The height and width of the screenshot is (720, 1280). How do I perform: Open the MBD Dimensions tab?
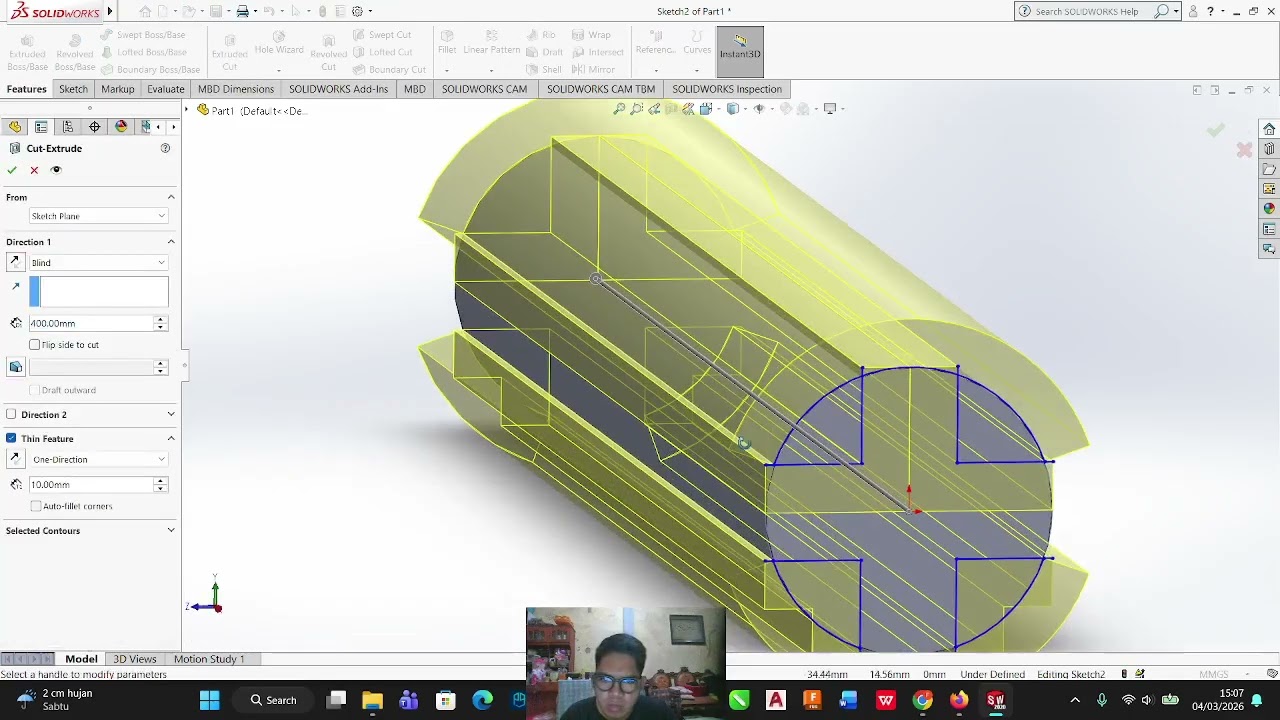(x=236, y=89)
